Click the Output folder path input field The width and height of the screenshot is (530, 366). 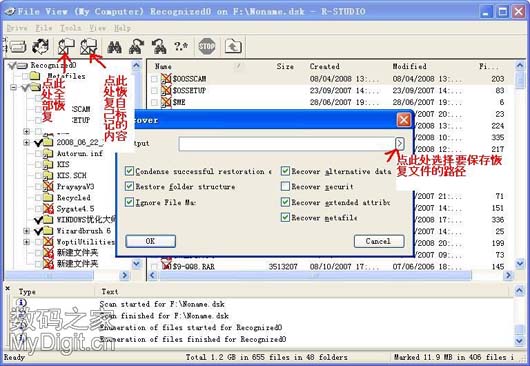(287, 144)
